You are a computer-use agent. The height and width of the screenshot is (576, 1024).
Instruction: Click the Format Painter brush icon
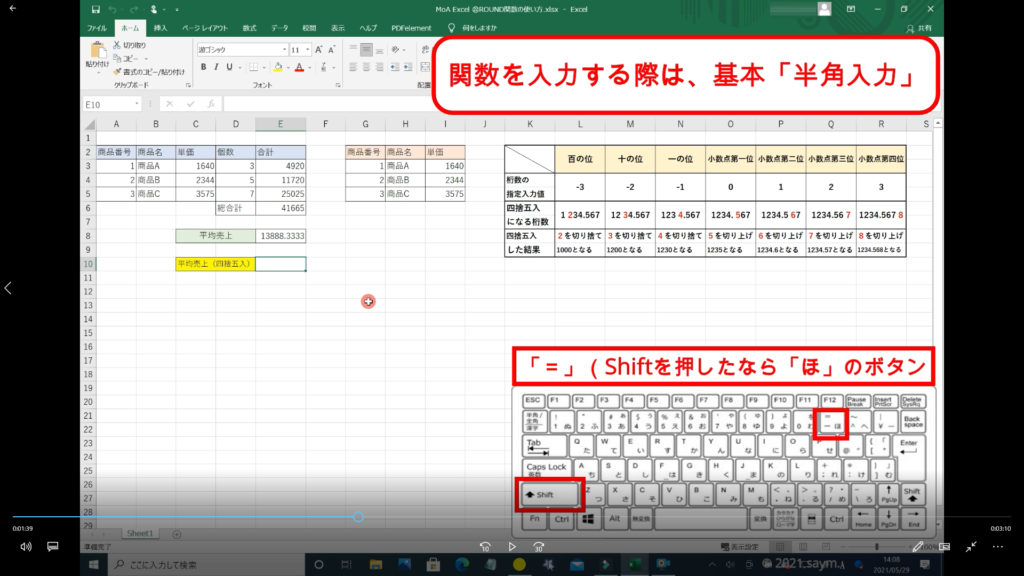pyautogui.click(x=118, y=72)
